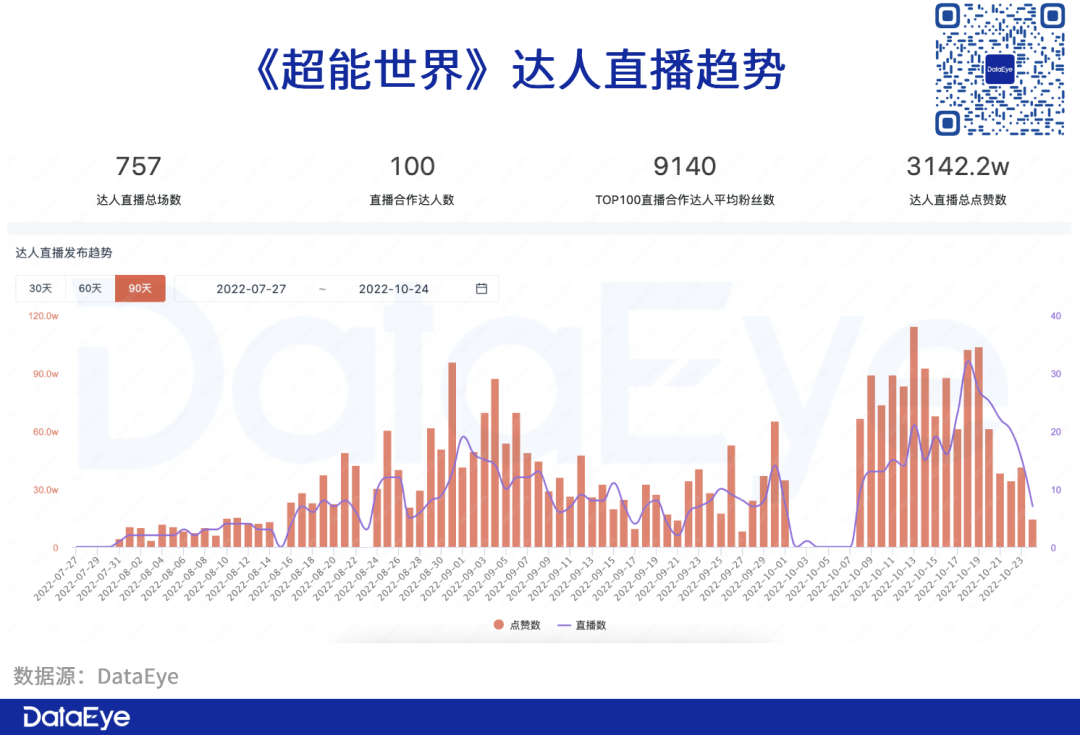Screen dimensions: 1080x735
Task: Open the start date field 2022-07-27
Action: [251, 289]
